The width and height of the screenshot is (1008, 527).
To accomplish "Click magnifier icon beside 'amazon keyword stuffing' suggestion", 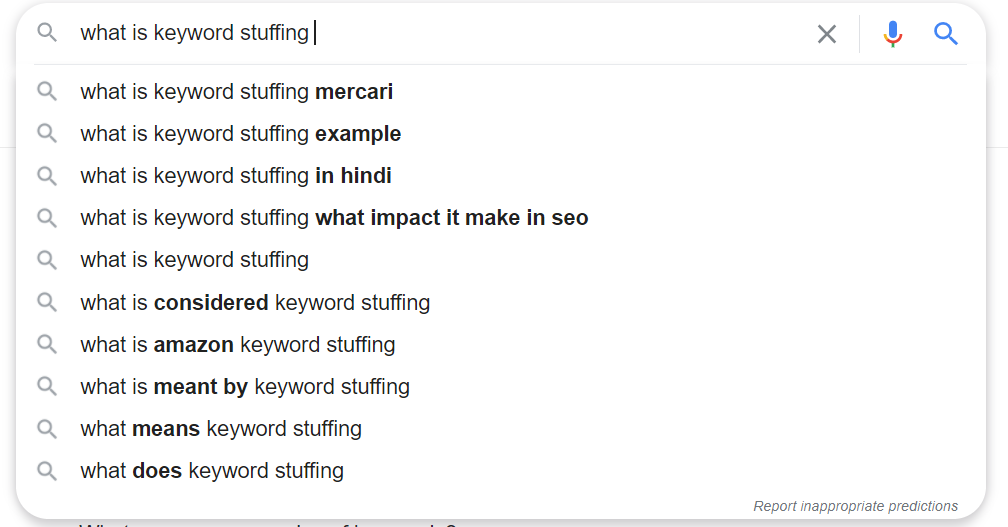I will pyautogui.click(x=47, y=344).
